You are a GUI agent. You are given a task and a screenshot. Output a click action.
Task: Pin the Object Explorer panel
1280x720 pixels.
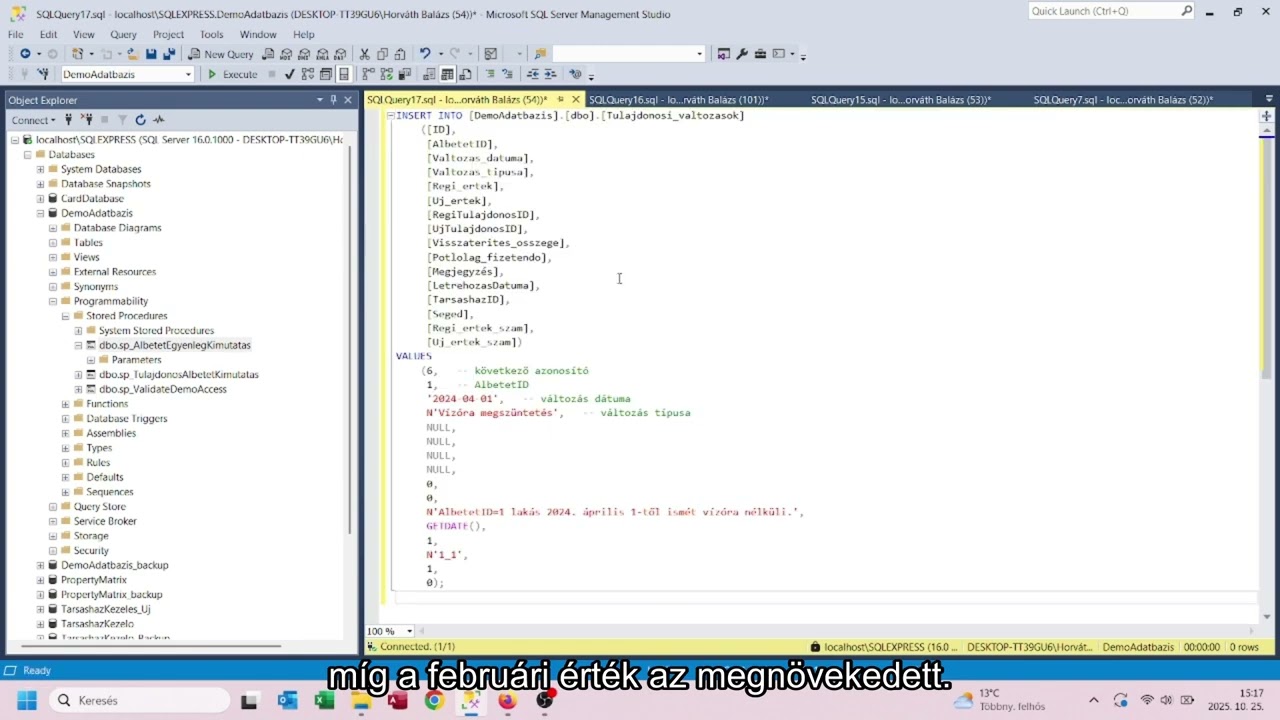(x=334, y=100)
